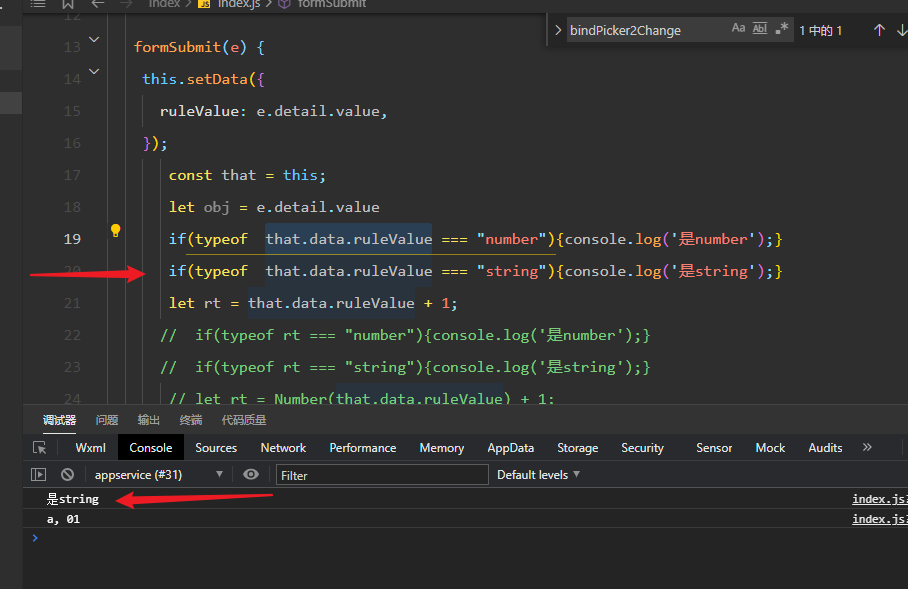Image resolution: width=908 pixels, height=589 pixels.
Task: Switch to the 代码质量 panel tab
Action: [244, 420]
